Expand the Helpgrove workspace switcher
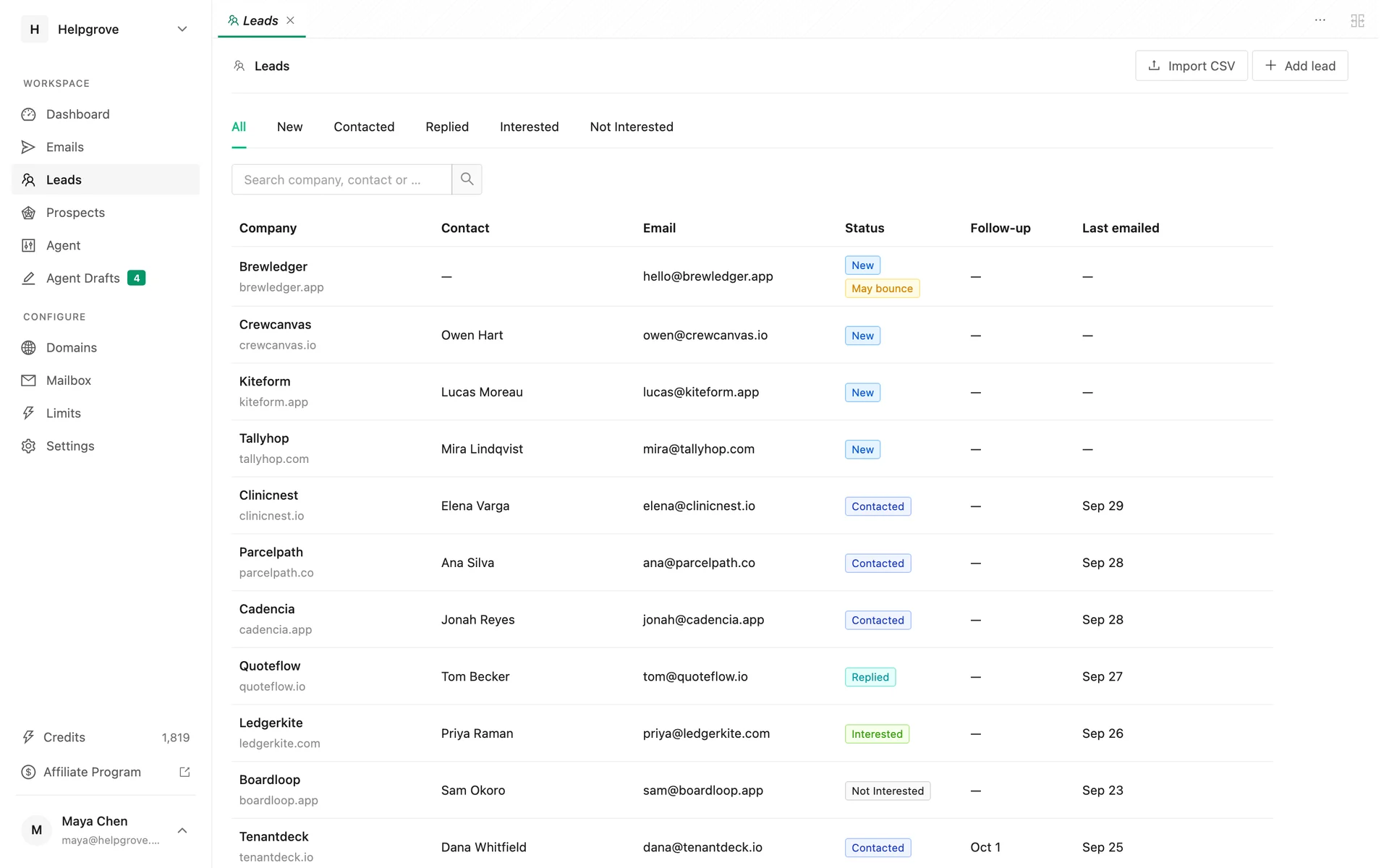Screen dimensions: 1389x868 106,29
